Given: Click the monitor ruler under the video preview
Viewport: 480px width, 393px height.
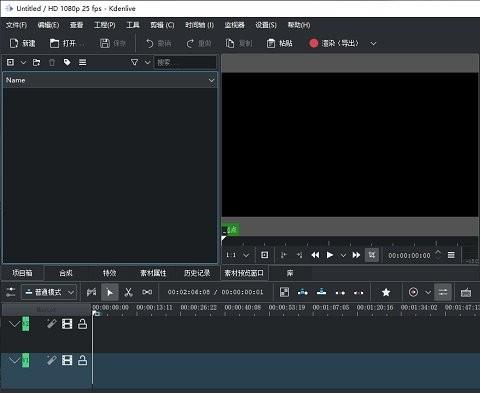Looking at the screenshot, I should click(x=350, y=242).
